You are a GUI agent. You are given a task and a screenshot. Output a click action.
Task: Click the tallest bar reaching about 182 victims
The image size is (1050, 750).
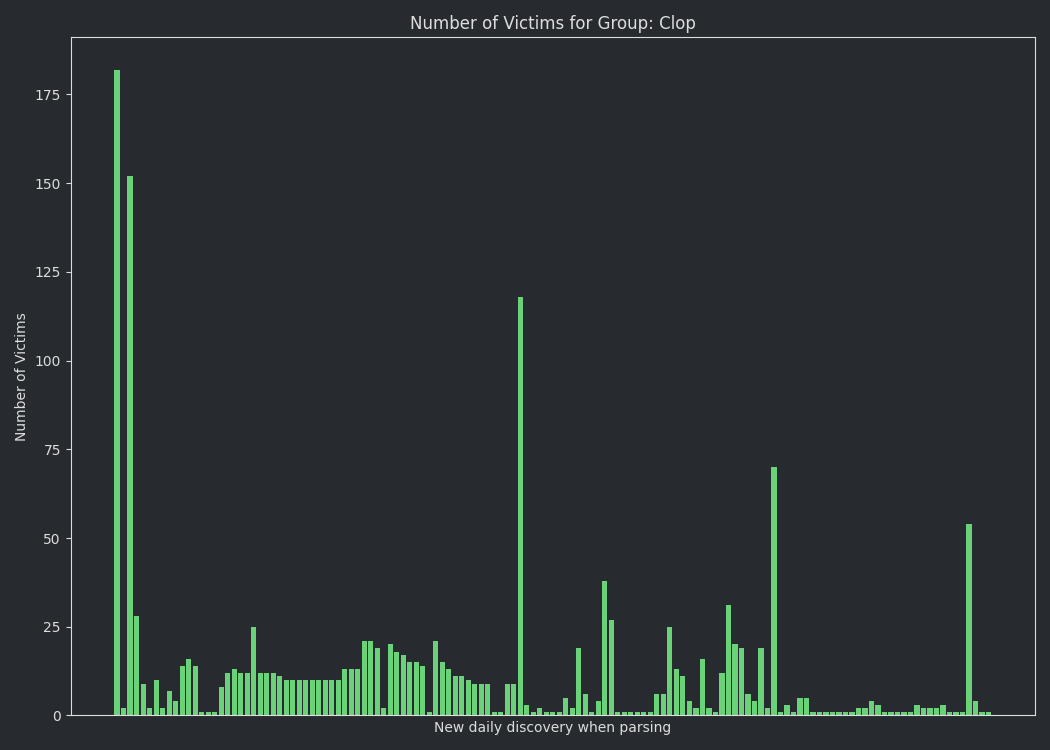pos(117,392)
